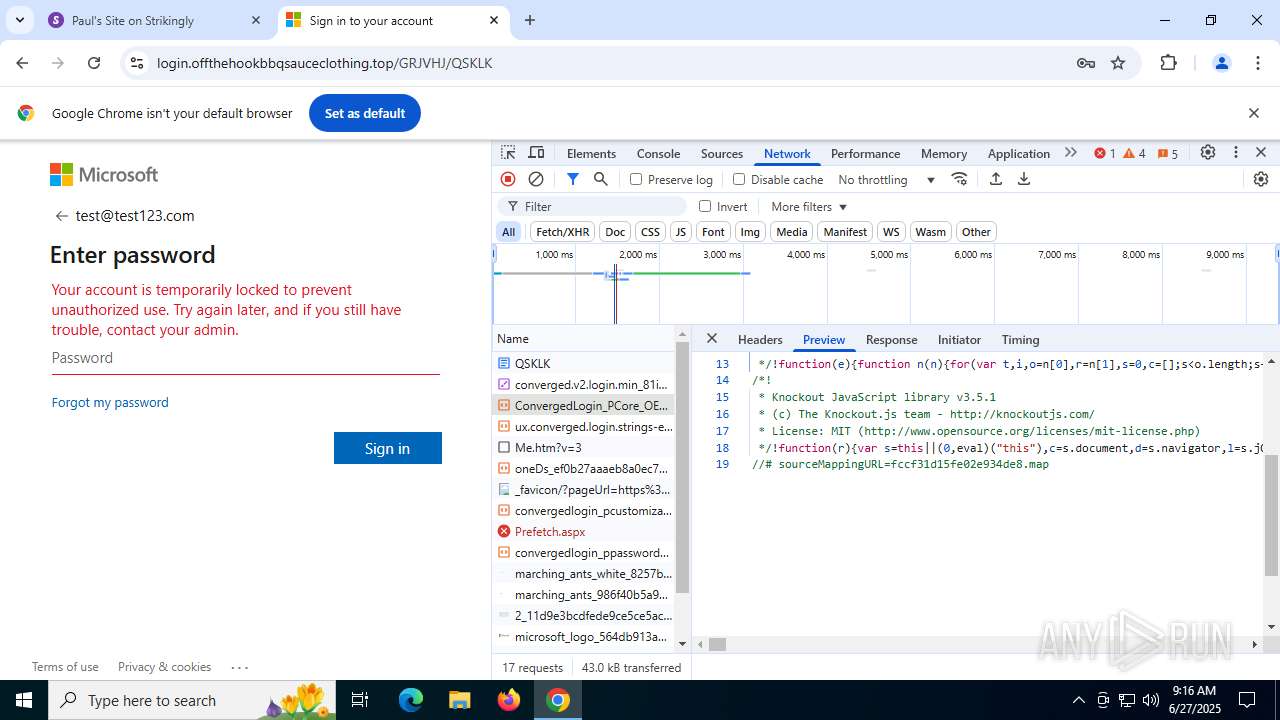Open the Initiator tab
The image size is (1280, 720).
click(959, 340)
